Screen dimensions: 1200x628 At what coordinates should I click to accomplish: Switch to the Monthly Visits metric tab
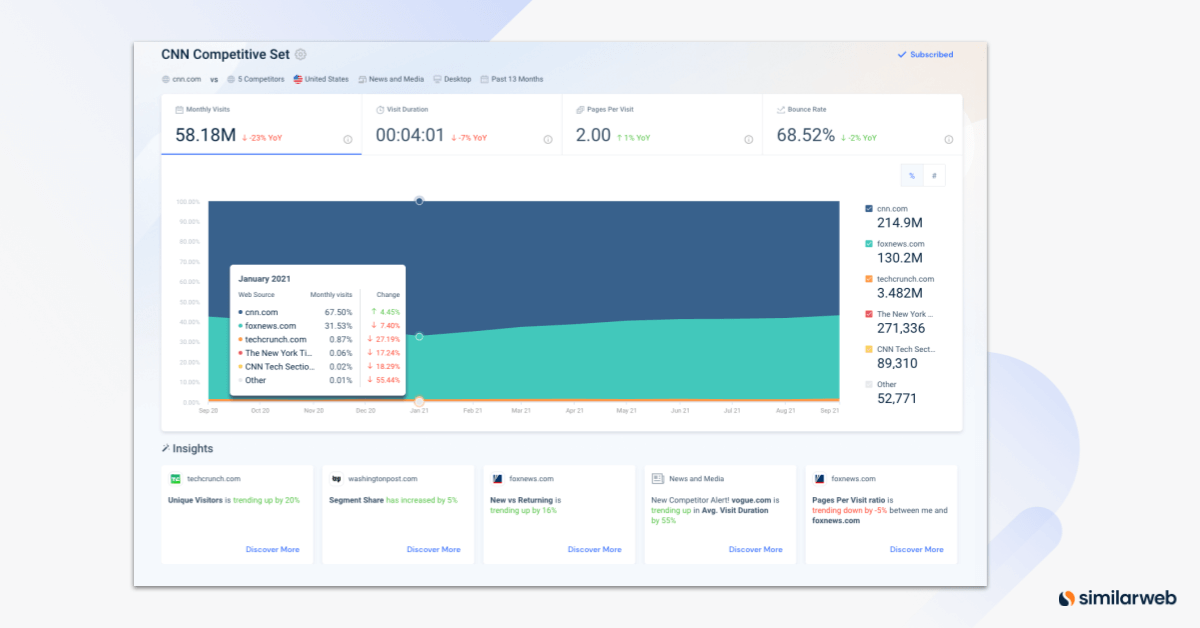[261, 125]
